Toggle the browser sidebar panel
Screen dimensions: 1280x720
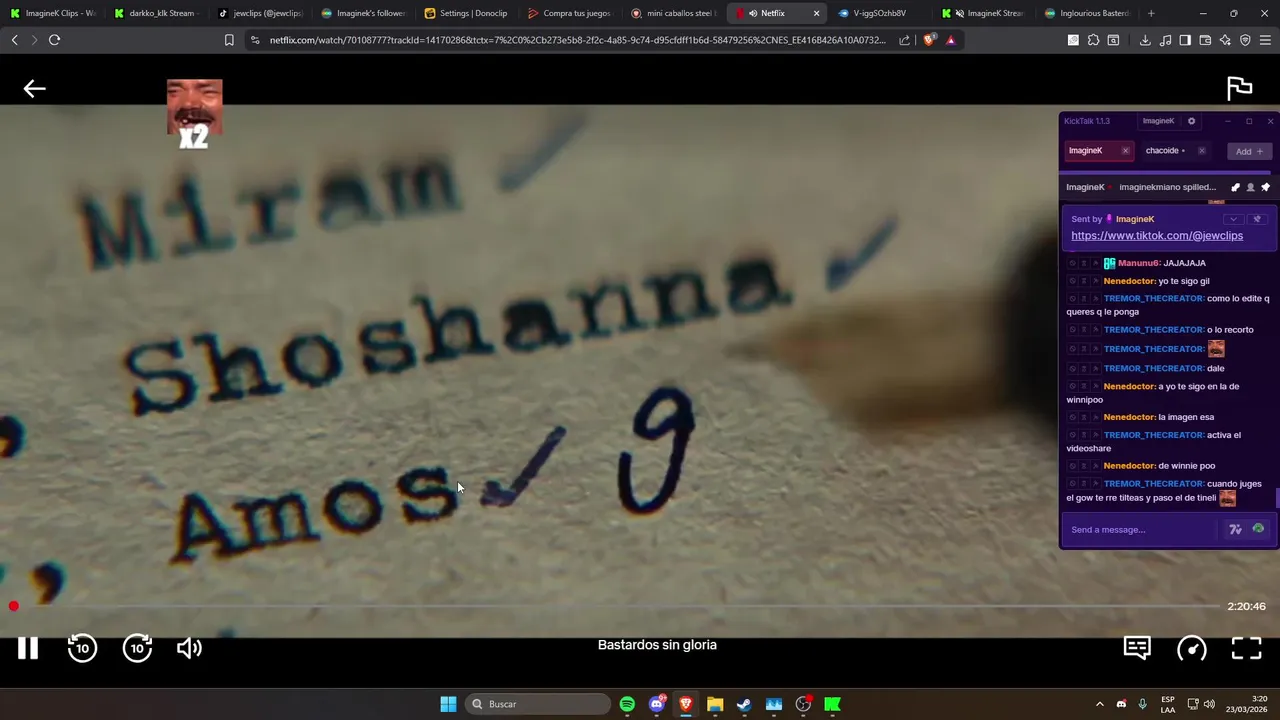tap(1185, 40)
